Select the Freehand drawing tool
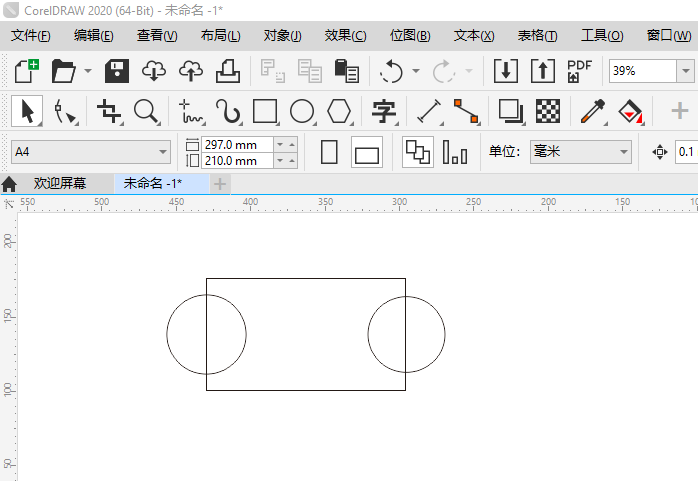This screenshot has width=698, height=481. (191, 111)
